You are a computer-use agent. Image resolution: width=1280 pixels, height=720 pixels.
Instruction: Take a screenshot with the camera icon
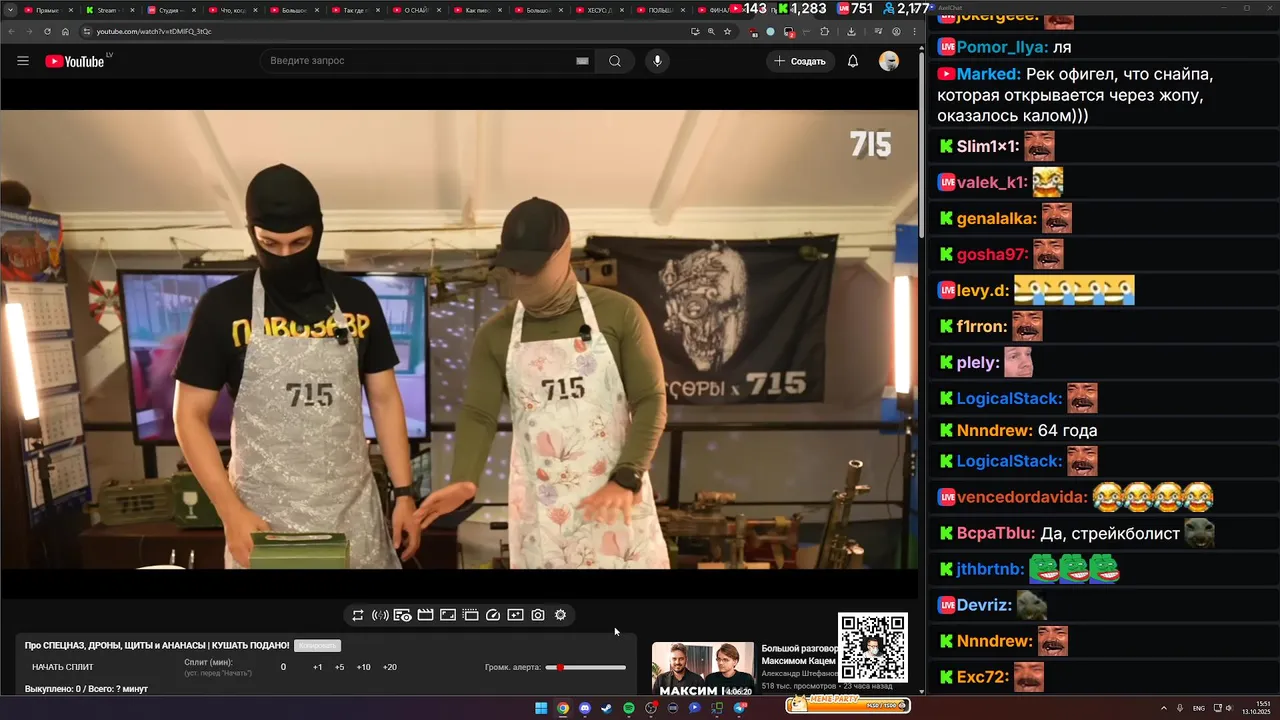pos(538,615)
